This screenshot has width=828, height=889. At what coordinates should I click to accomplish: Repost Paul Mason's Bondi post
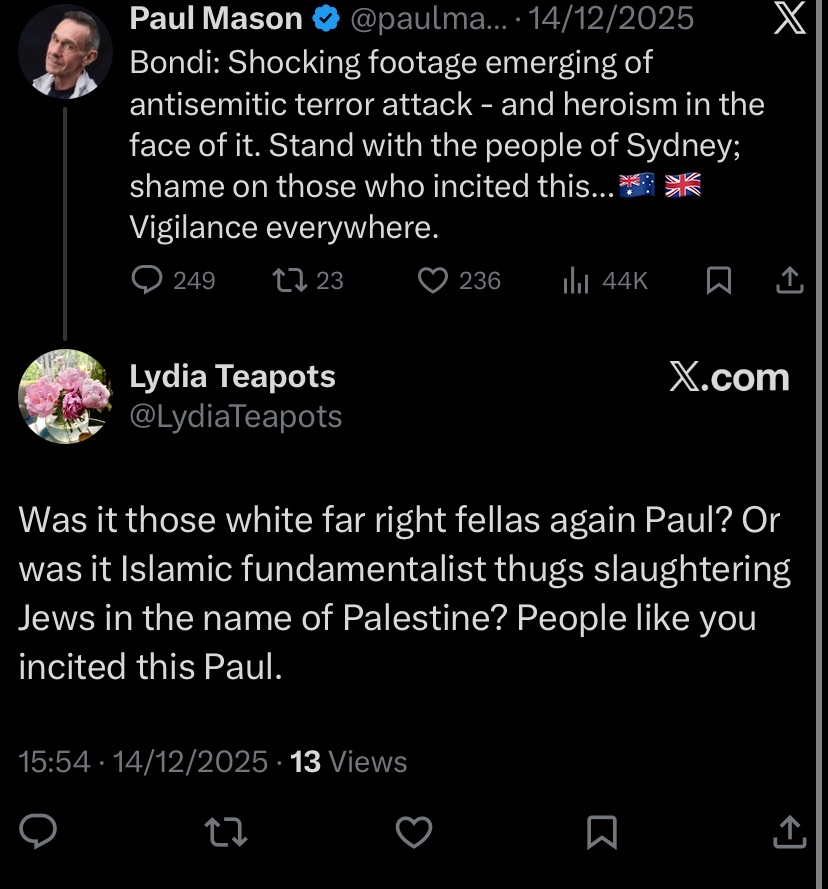(308, 281)
